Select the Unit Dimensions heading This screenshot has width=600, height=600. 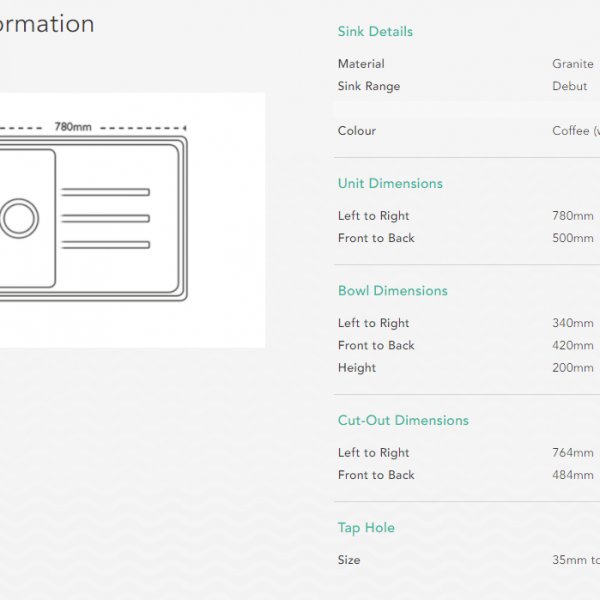[390, 184]
